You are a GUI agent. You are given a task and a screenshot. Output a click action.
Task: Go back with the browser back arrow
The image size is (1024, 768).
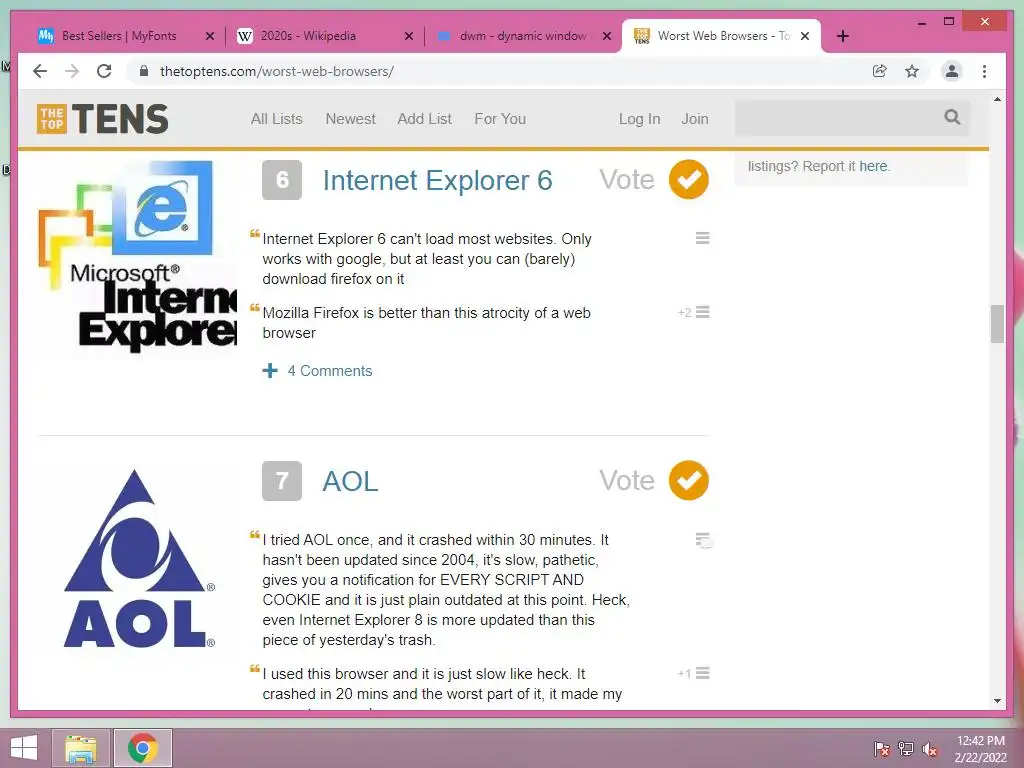pyautogui.click(x=40, y=71)
